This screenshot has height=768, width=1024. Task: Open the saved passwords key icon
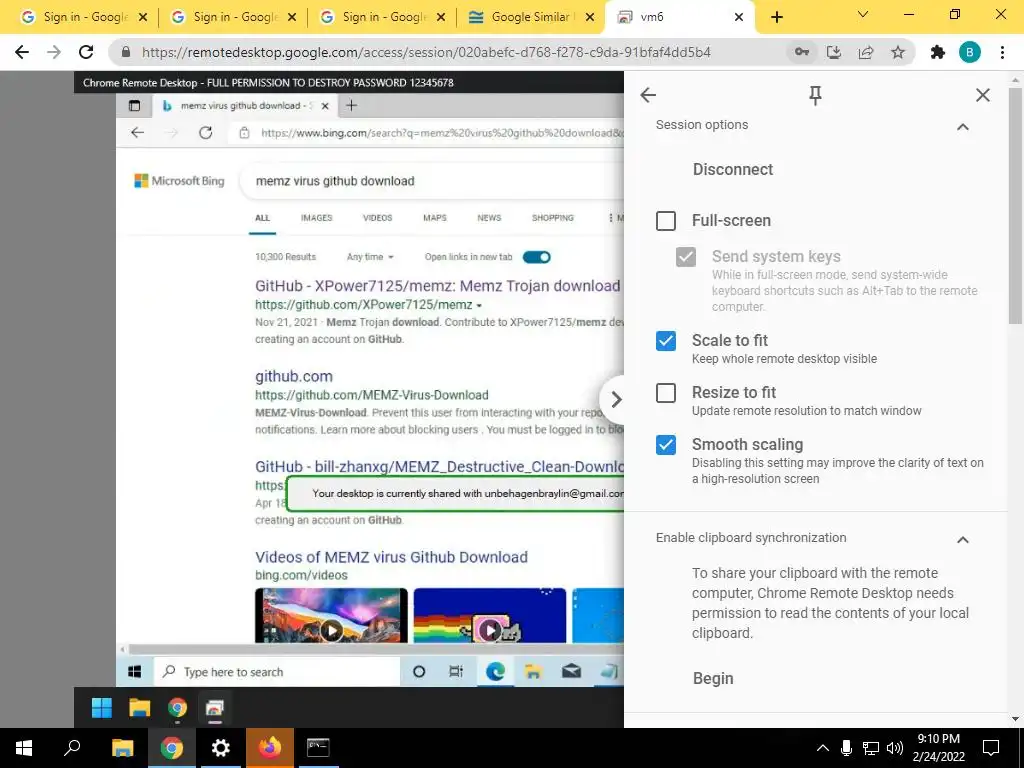(x=802, y=52)
